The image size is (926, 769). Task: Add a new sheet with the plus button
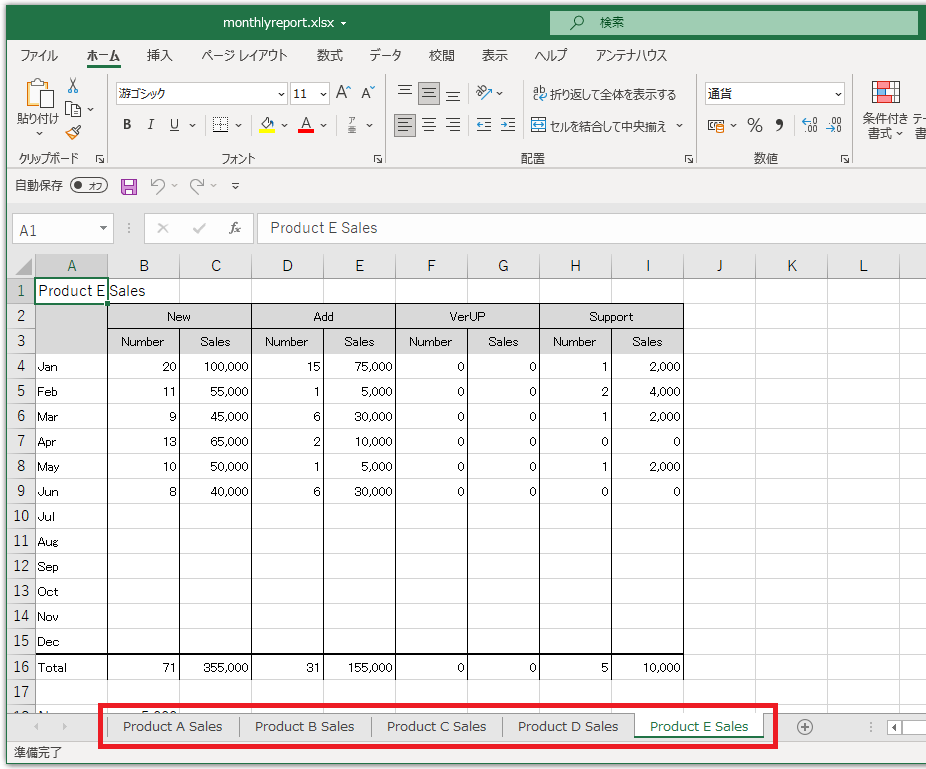click(804, 726)
